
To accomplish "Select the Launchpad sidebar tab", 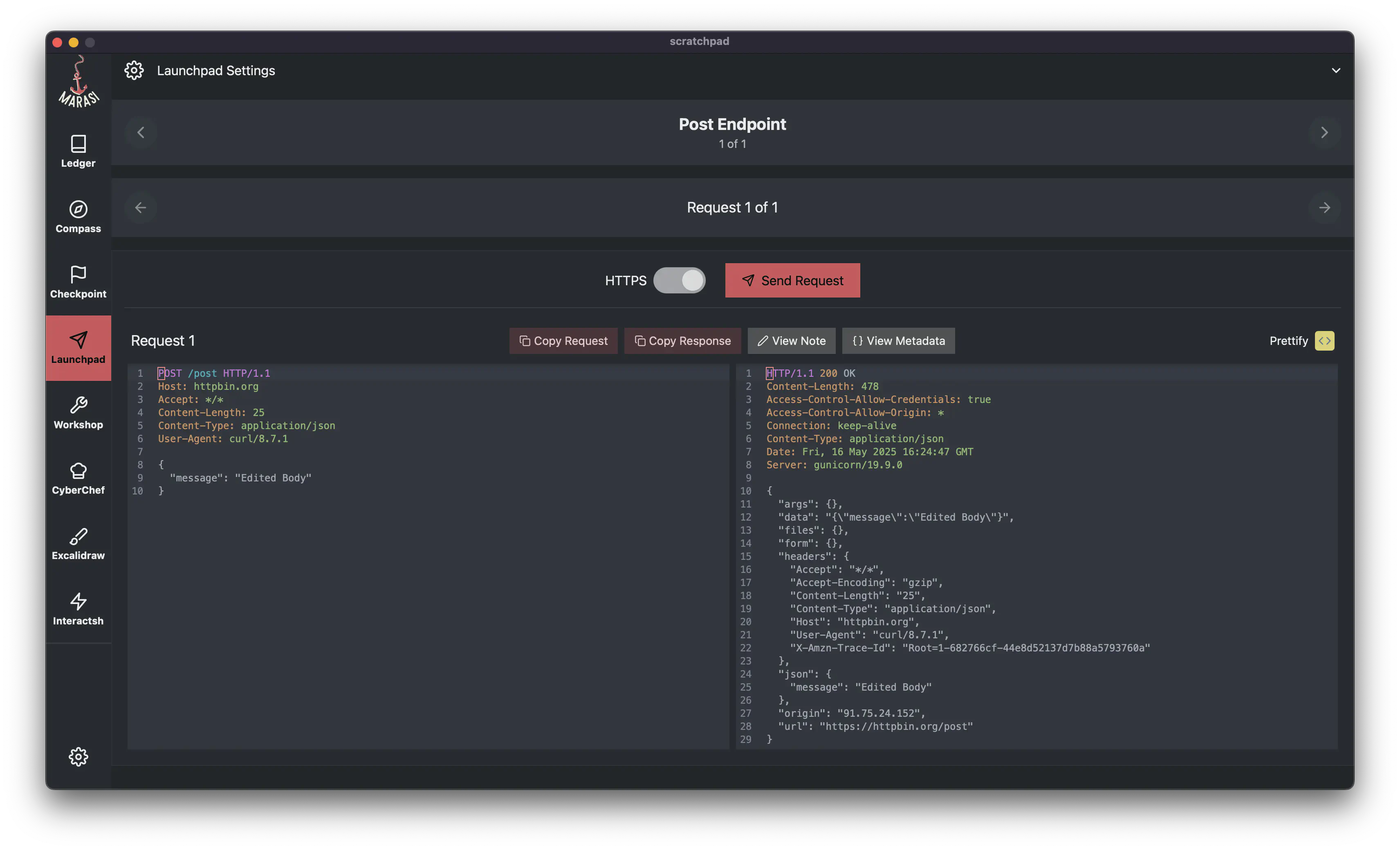I will [78, 347].
